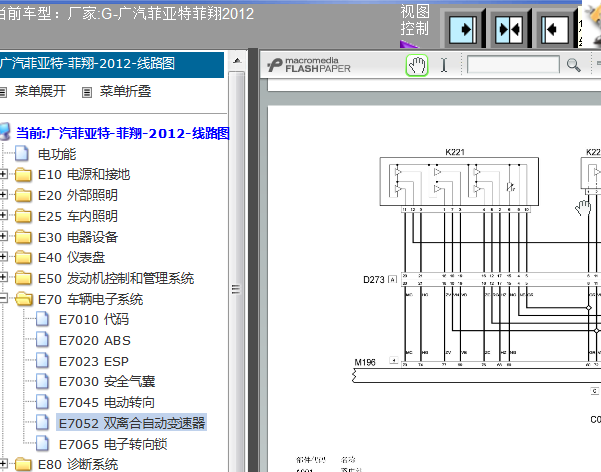Click the right-arrow view control button
Viewport: 601px width, 472px height.
click(463, 30)
